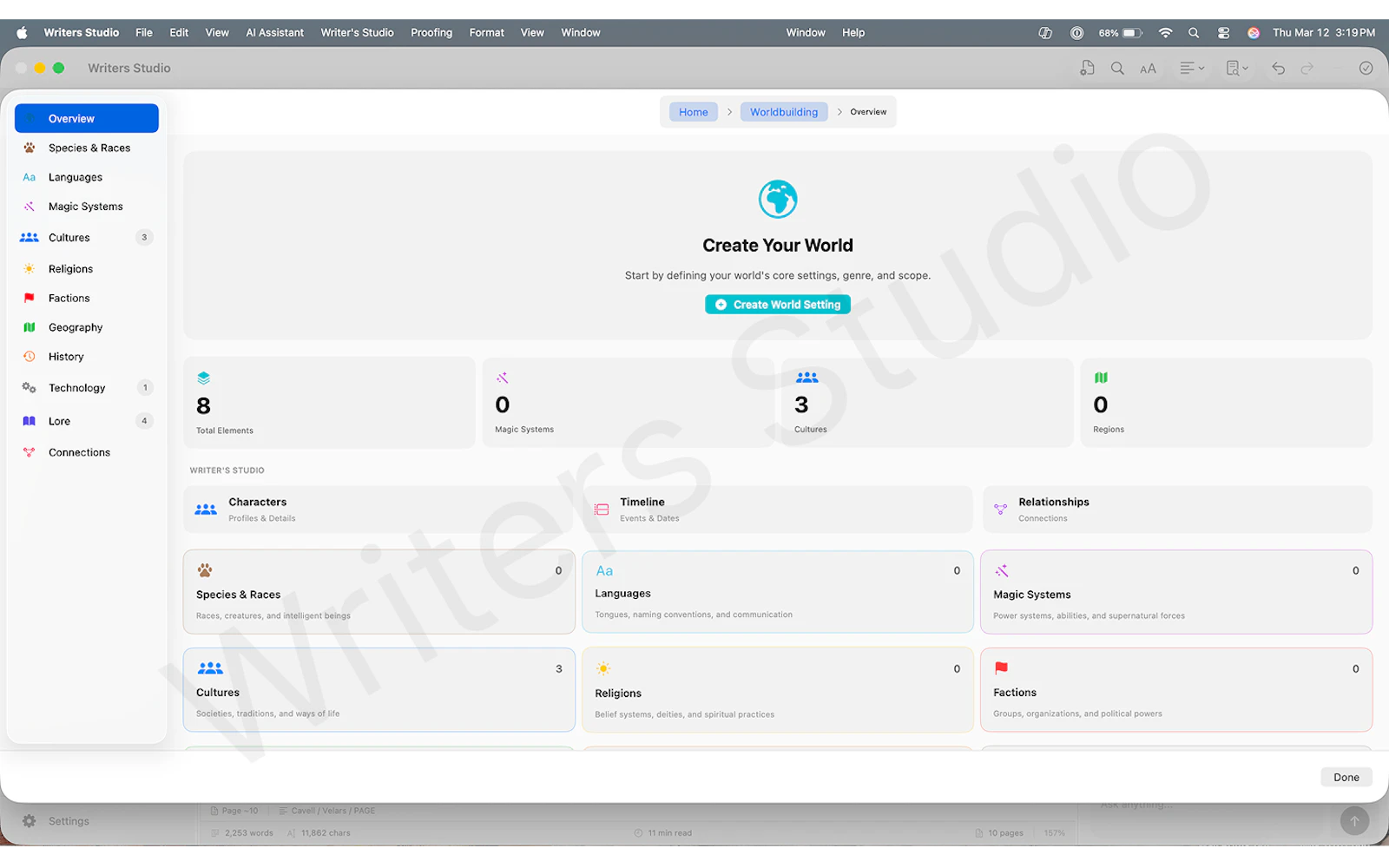Screen dimensions: 1389x868
Task: Open Connections sidebar entry
Action: tap(87, 452)
